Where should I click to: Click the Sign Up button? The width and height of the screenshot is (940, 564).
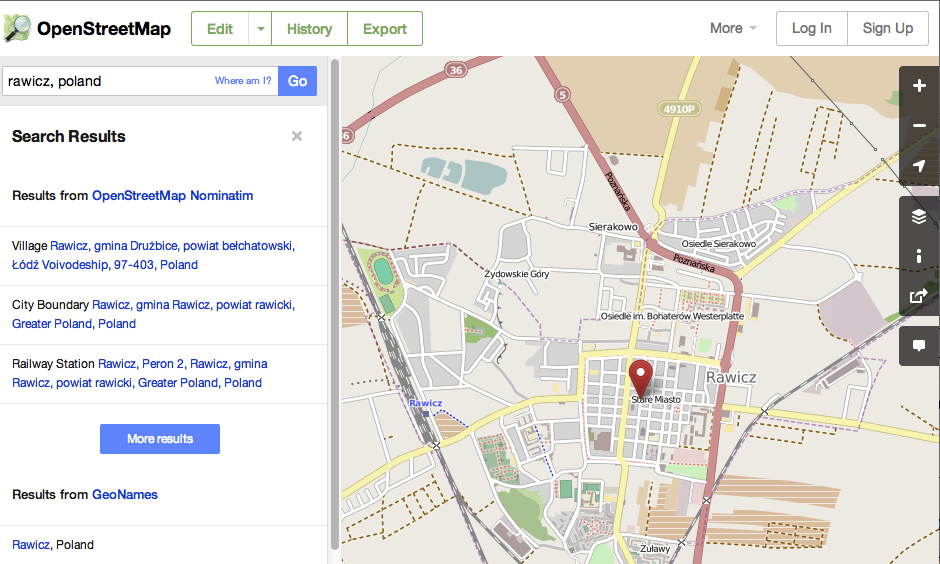(888, 28)
